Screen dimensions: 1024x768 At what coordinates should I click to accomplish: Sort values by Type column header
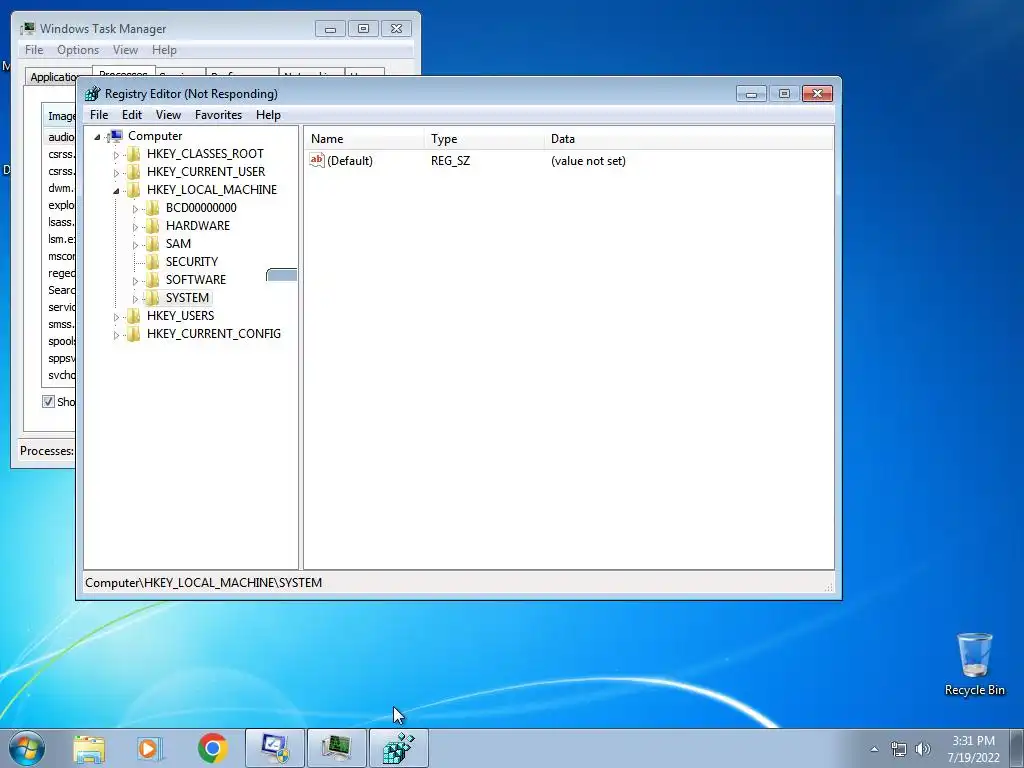coord(484,139)
